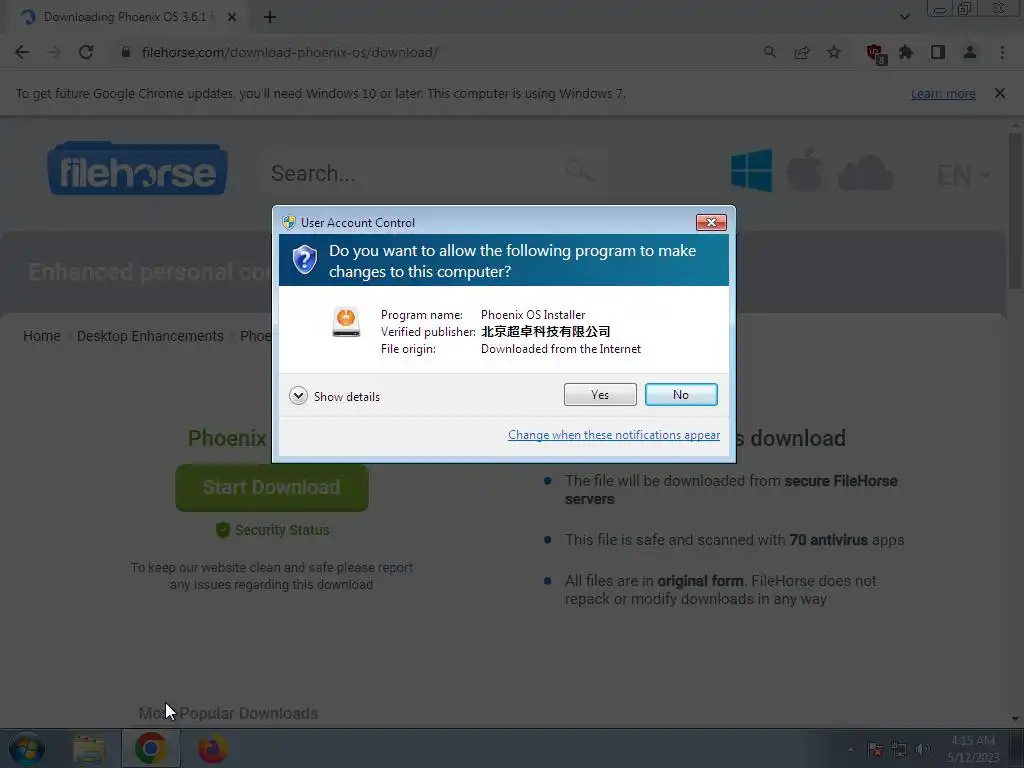1024x768 pixels.
Task: Click the share page icon
Action: pos(802,52)
